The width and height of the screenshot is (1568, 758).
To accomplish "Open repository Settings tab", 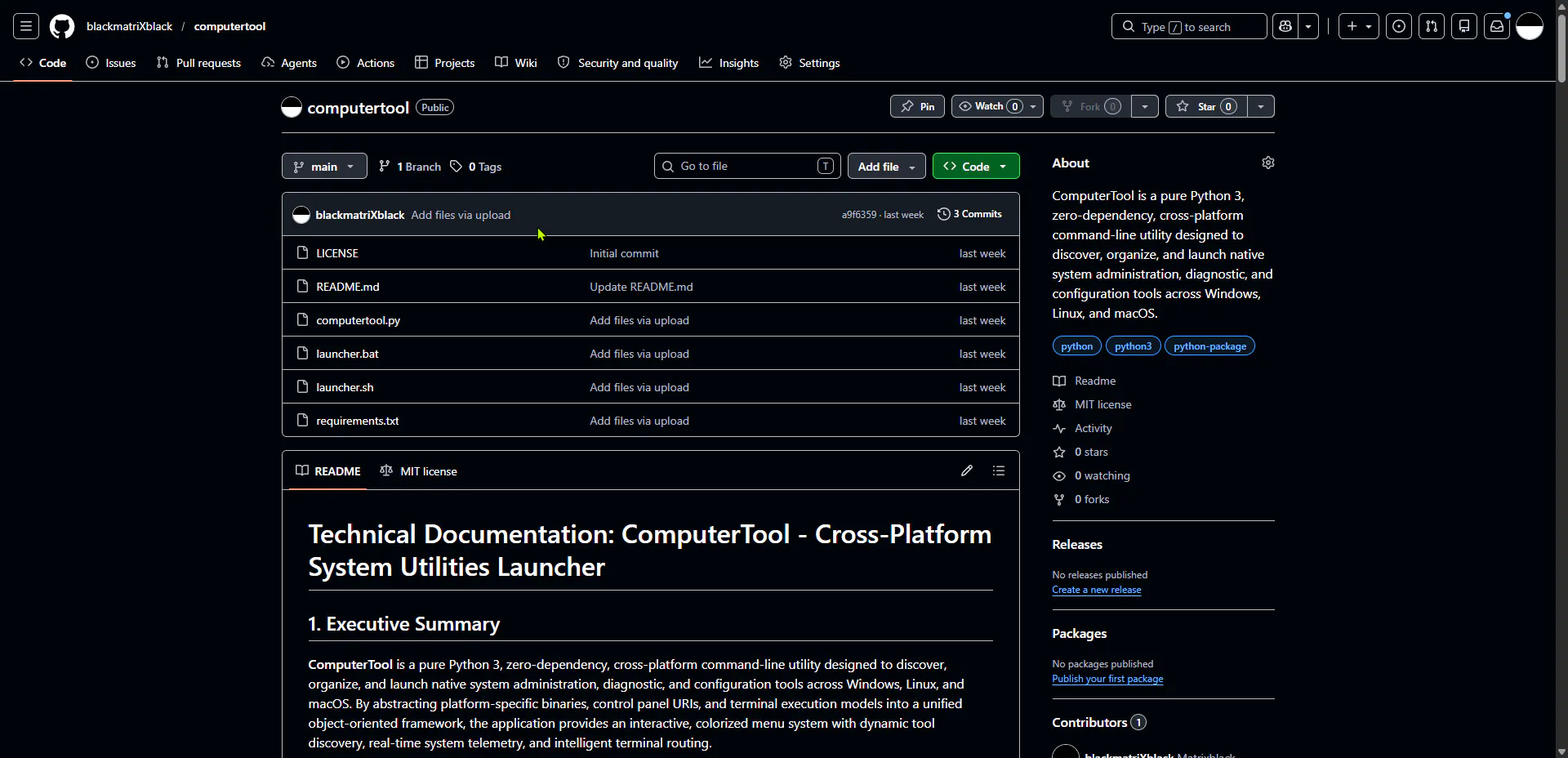I will pyautogui.click(x=810, y=63).
